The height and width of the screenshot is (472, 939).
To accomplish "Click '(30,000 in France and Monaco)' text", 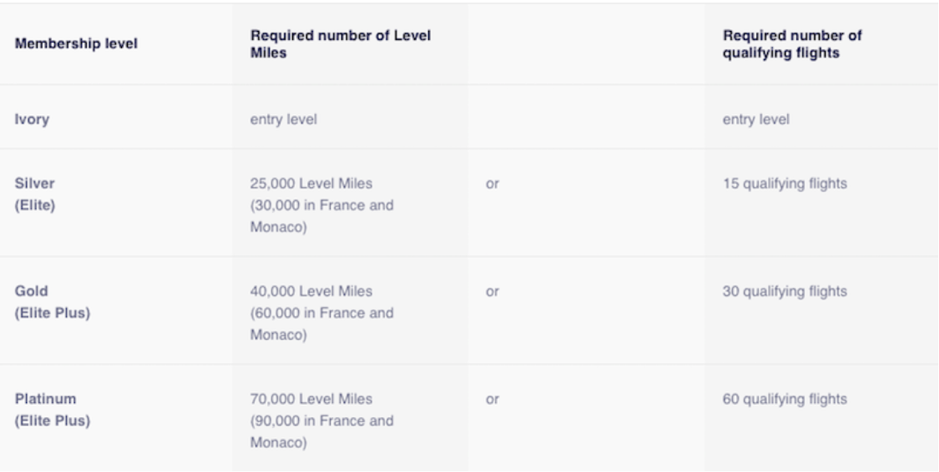I will [321, 216].
